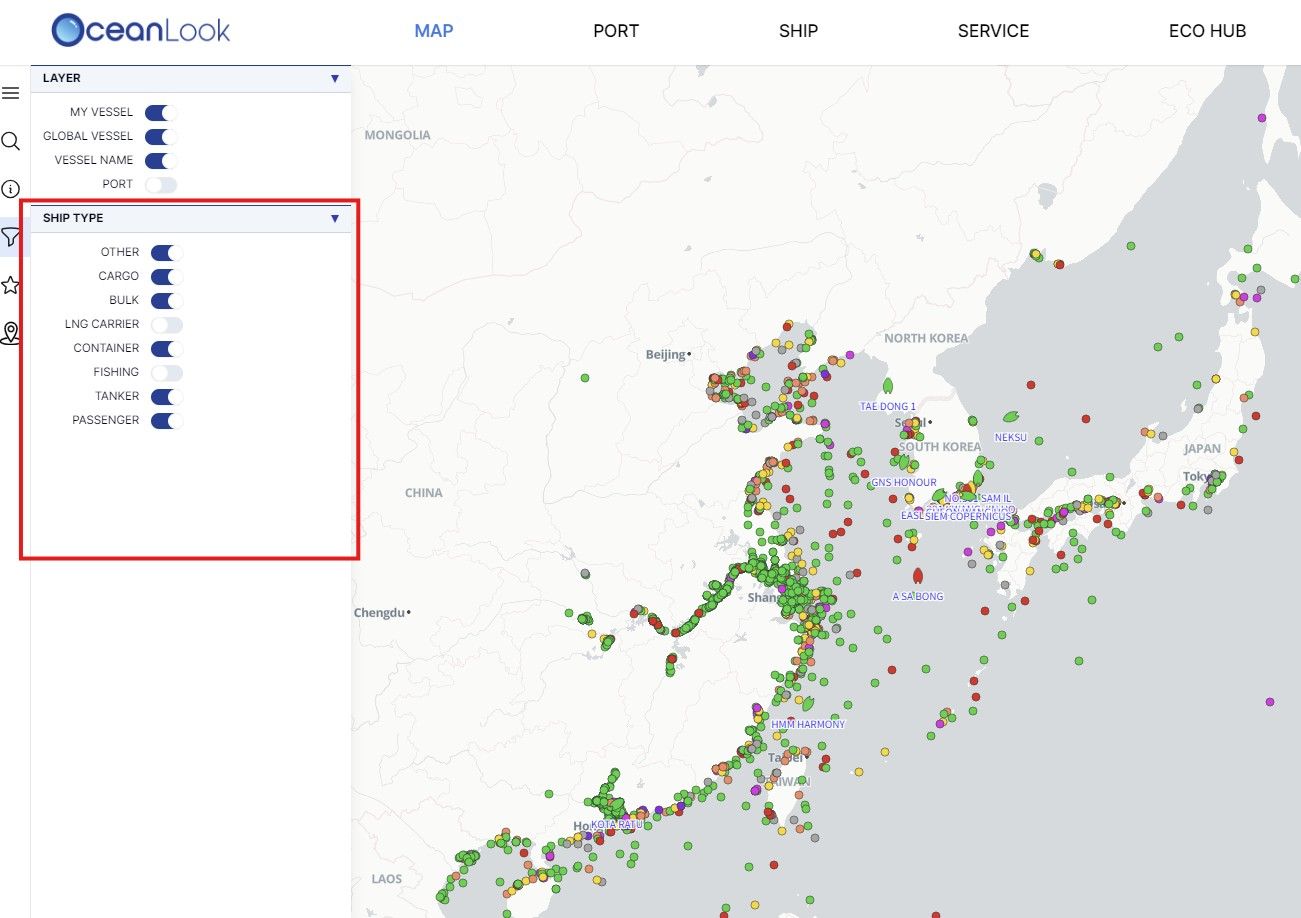This screenshot has width=1301, height=918.
Task: Open favorites star sidebar icon
Action: 11,285
